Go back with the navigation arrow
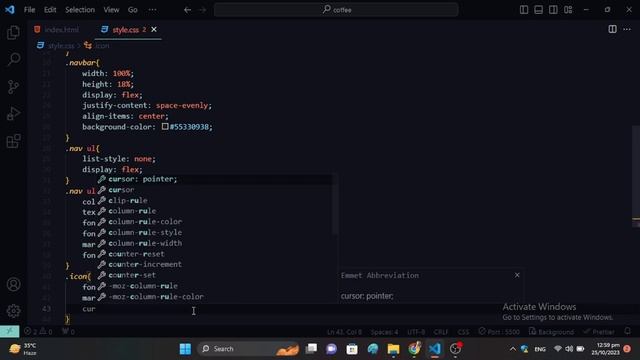 click(187, 10)
